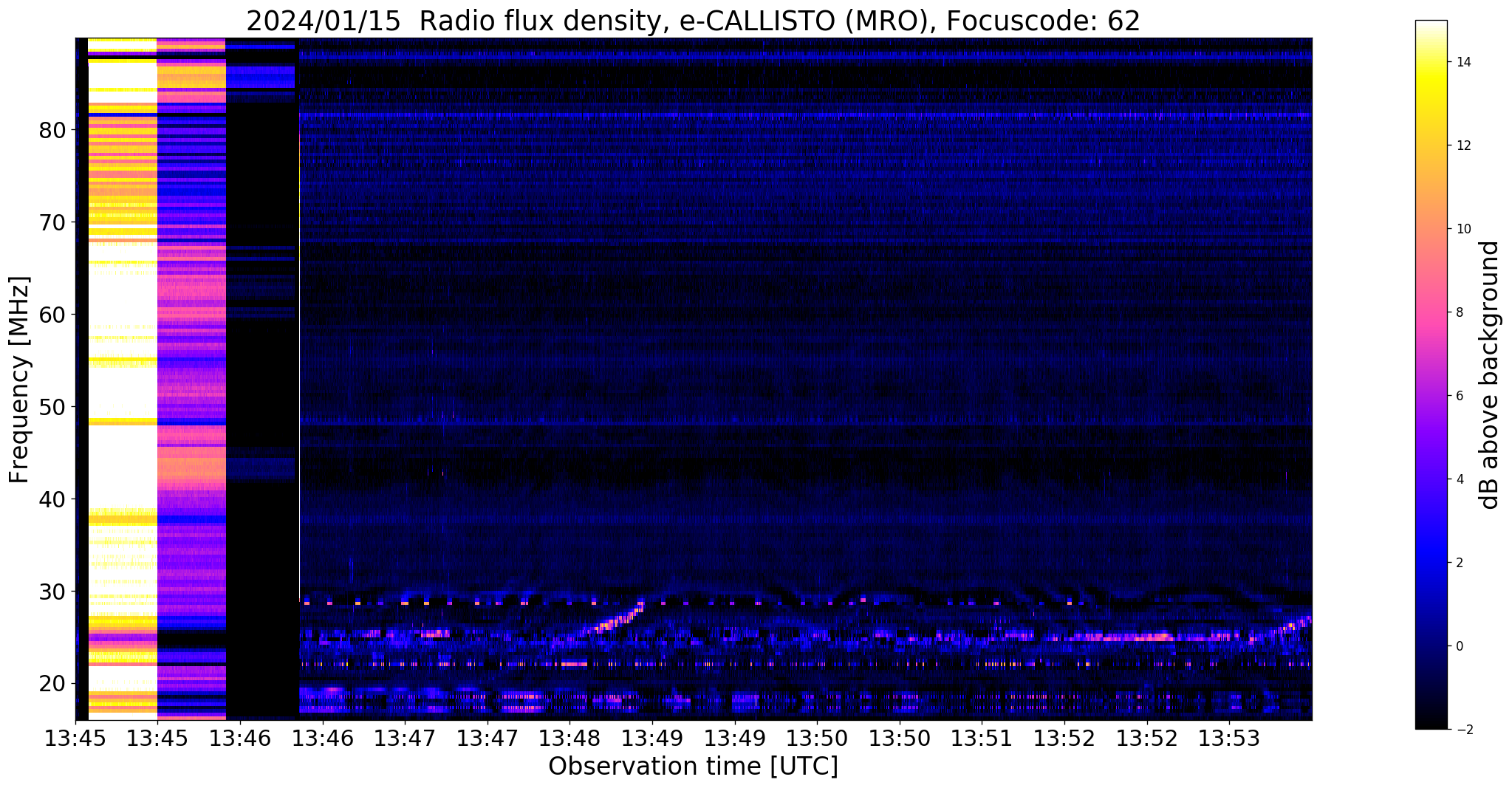
Task: Click the colorbar tick labeled 2
Action: (x=1459, y=563)
